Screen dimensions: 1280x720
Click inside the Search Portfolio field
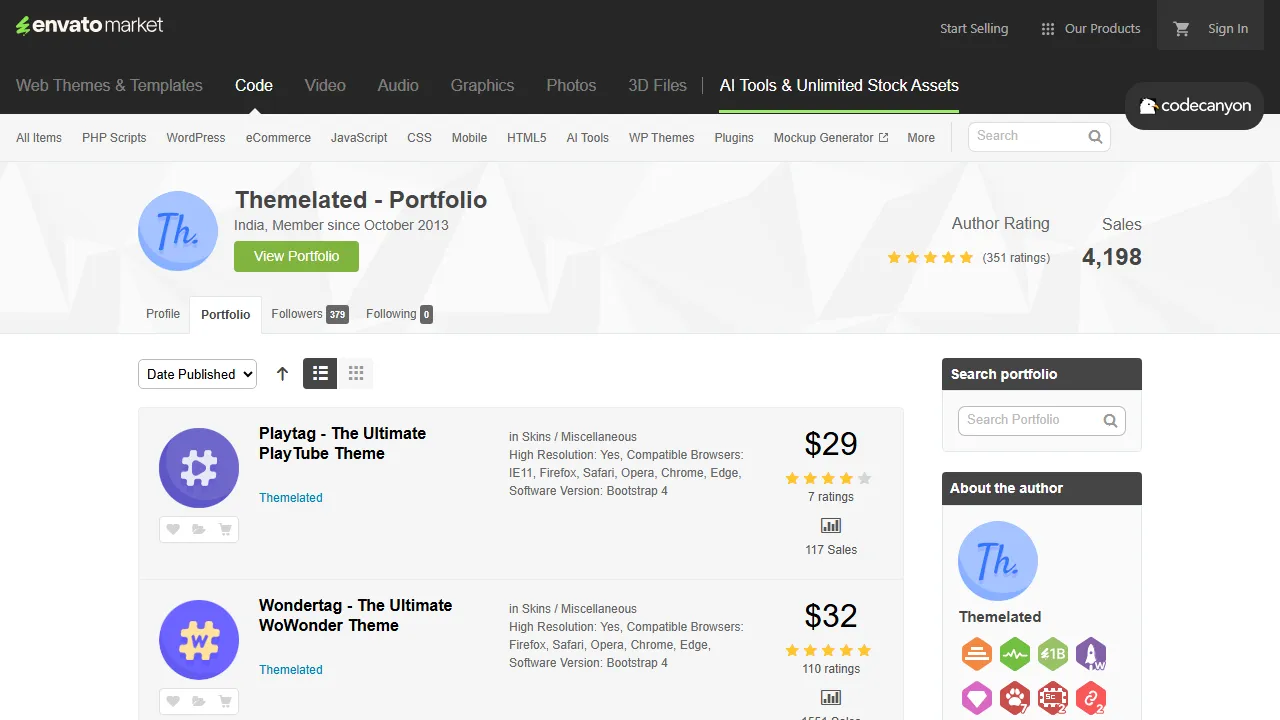point(1030,420)
